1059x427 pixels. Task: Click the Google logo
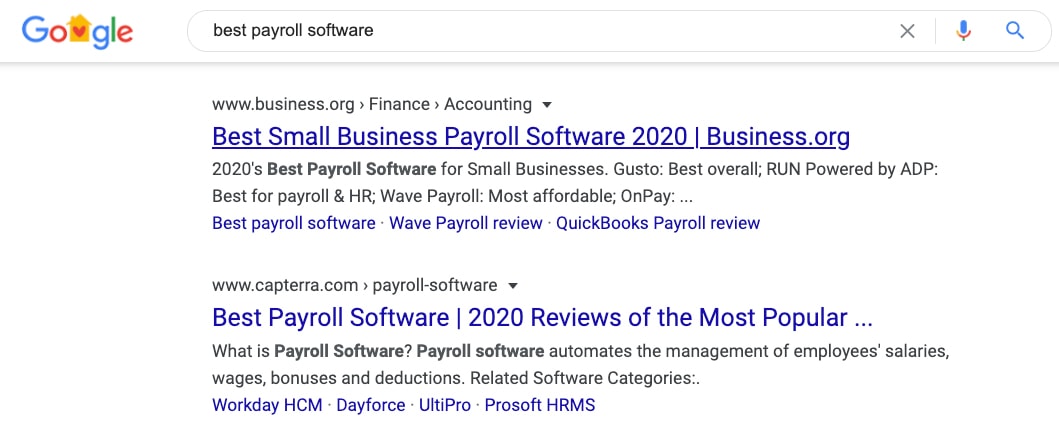coord(77,31)
